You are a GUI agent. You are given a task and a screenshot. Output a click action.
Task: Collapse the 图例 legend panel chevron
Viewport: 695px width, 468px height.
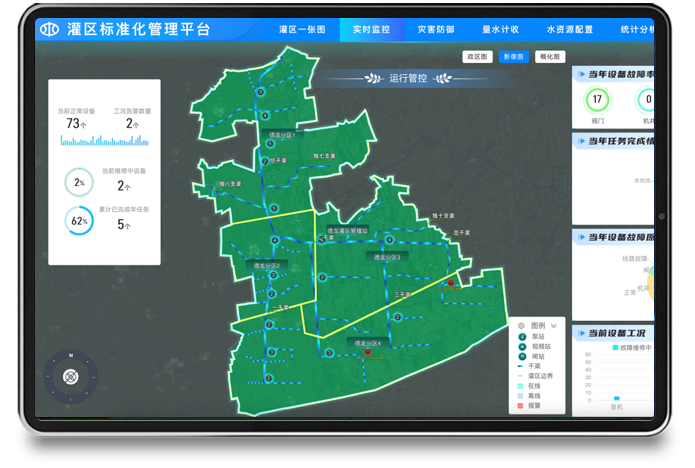[554, 326]
